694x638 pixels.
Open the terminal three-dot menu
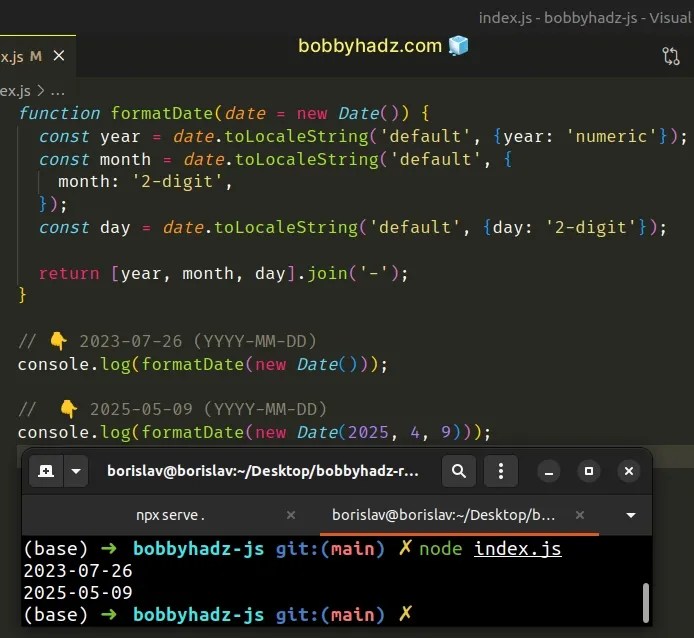pos(501,471)
